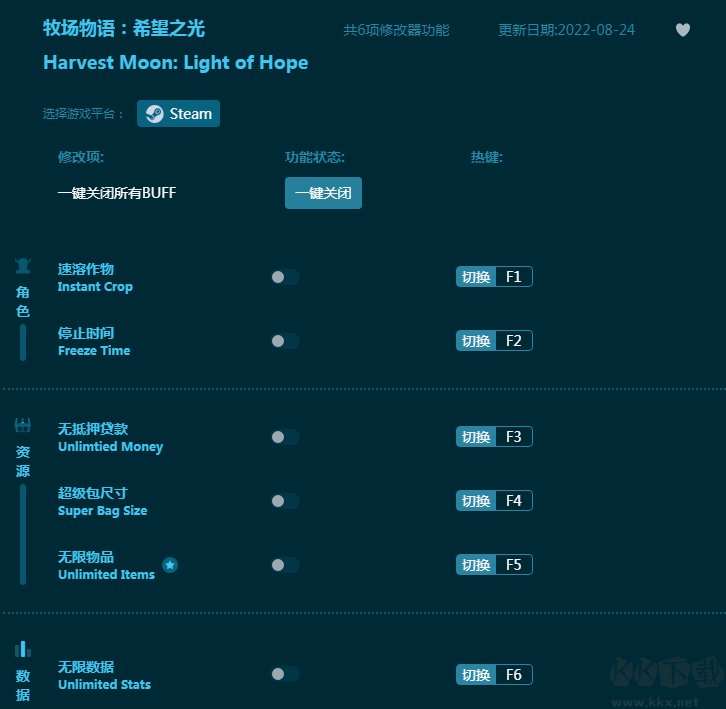Click the 停止时间 Chinese label
Viewport: 726px width, 709px height.
click(x=86, y=333)
